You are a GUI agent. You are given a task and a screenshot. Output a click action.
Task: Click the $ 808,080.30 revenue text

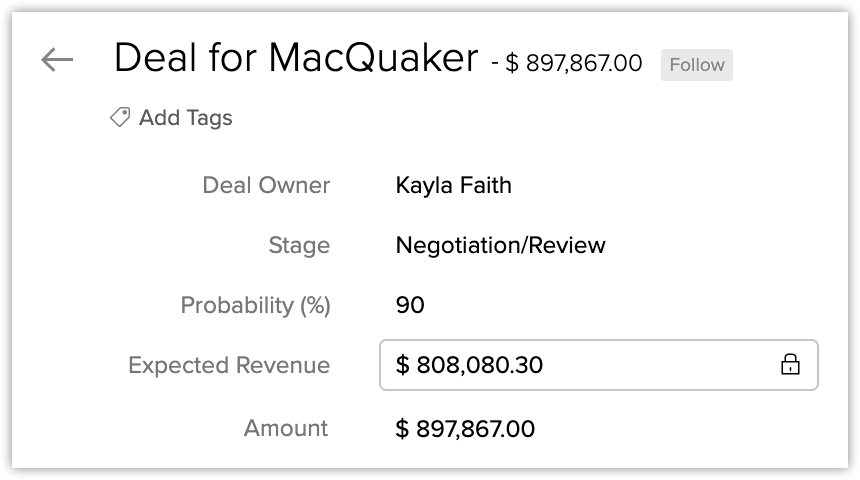(x=469, y=365)
